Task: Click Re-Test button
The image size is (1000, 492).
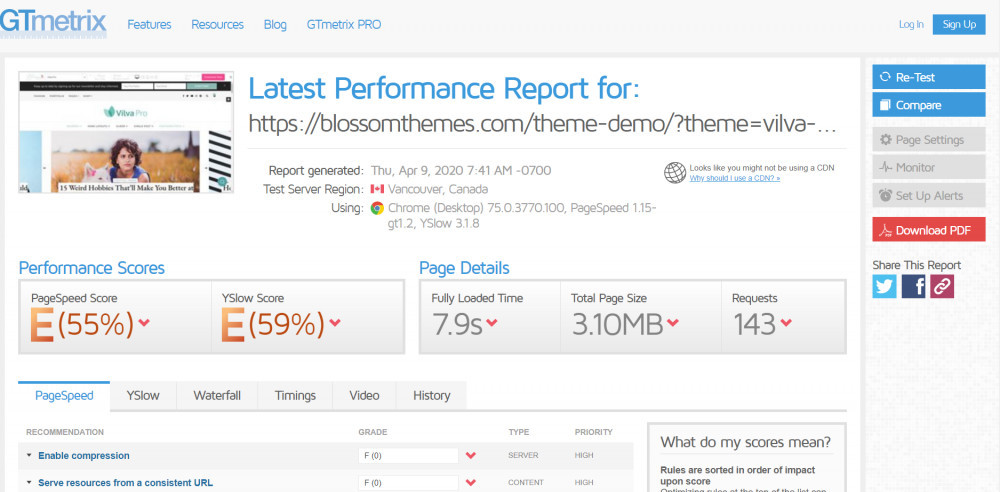Action: (929, 77)
